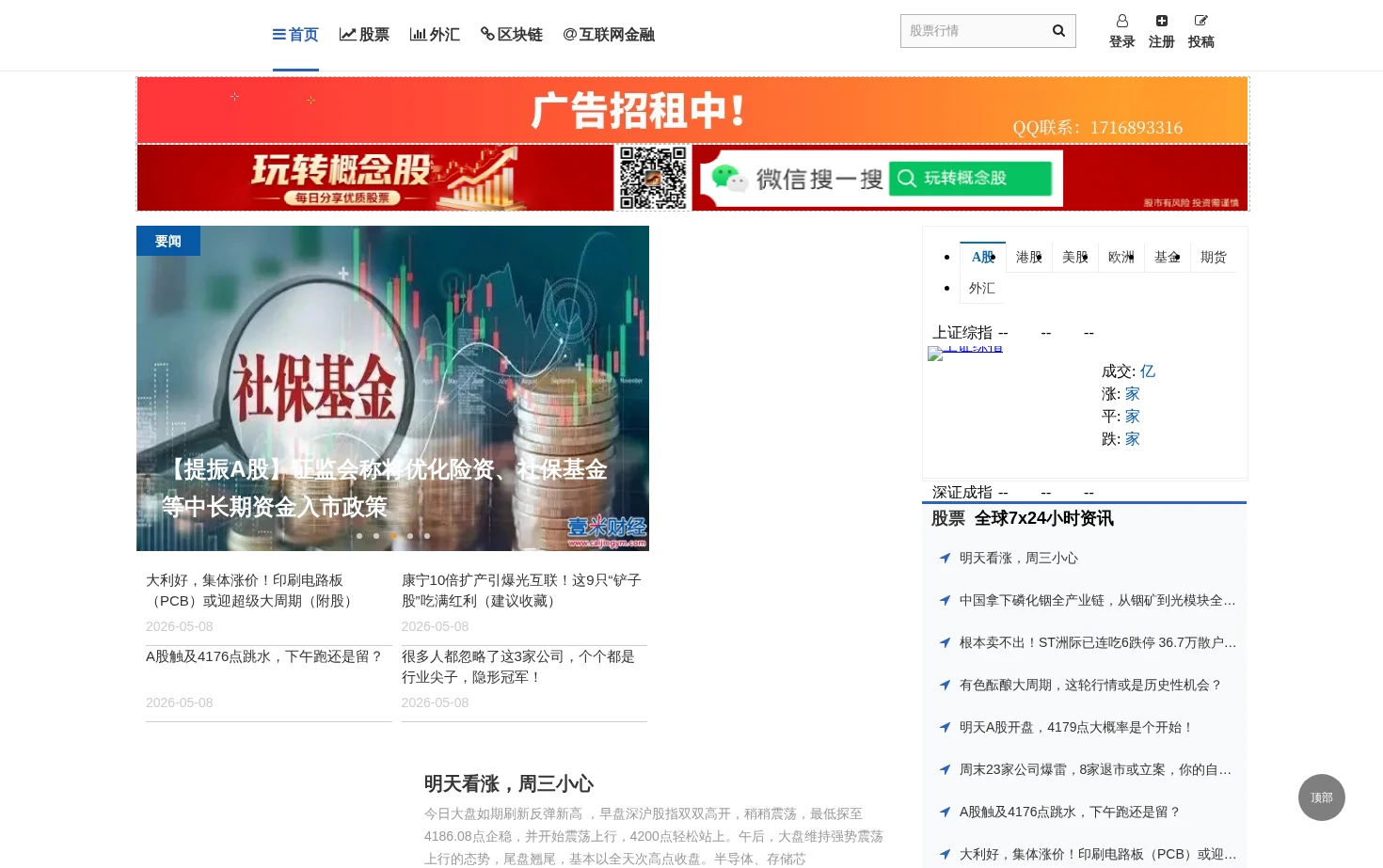The height and width of the screenshot is (868, 1383).
Task: Switch to the 美股 market tab
Action: (x=1075, y=257)
